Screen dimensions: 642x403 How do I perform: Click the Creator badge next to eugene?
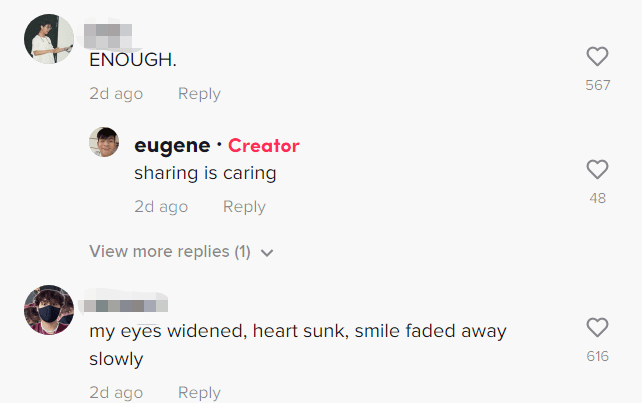click(264, 145)
